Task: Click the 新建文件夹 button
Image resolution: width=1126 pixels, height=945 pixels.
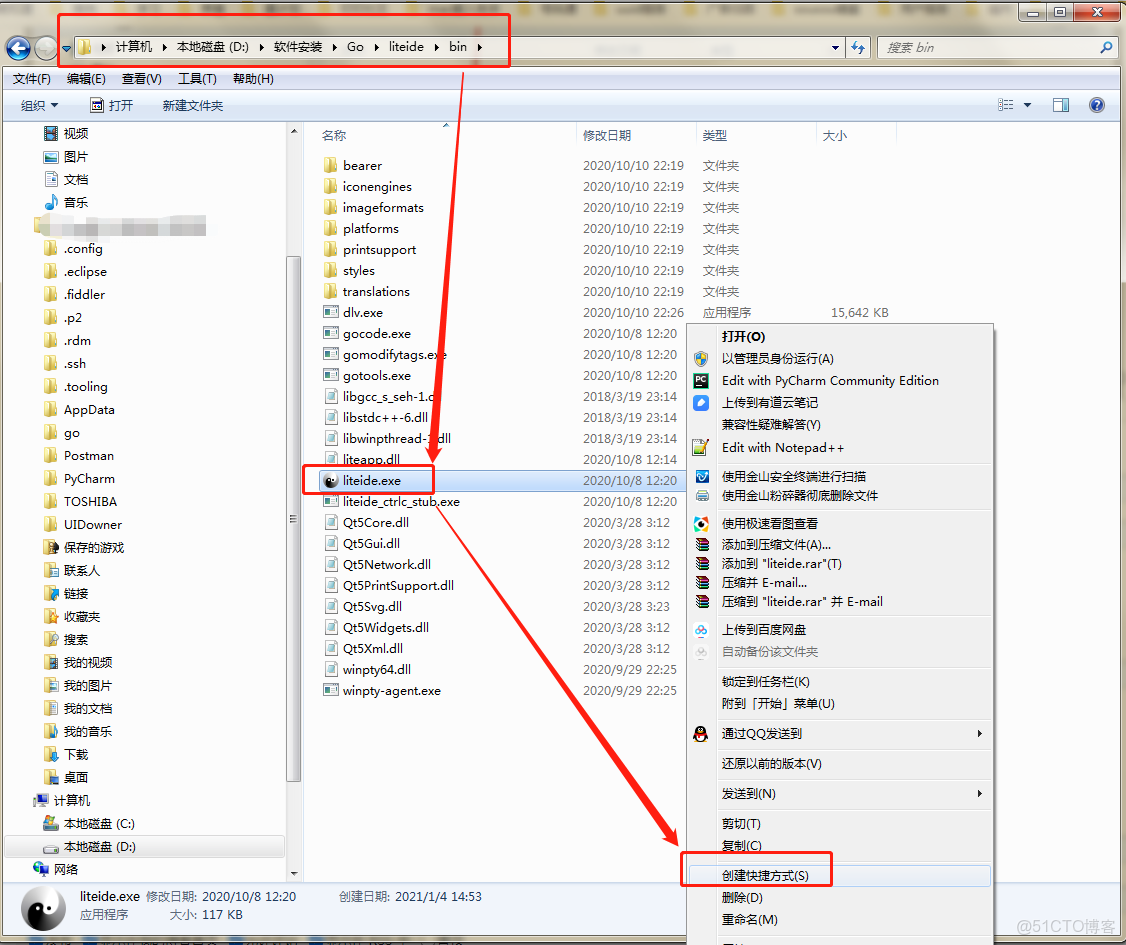Action: click(x=192, y=106)
